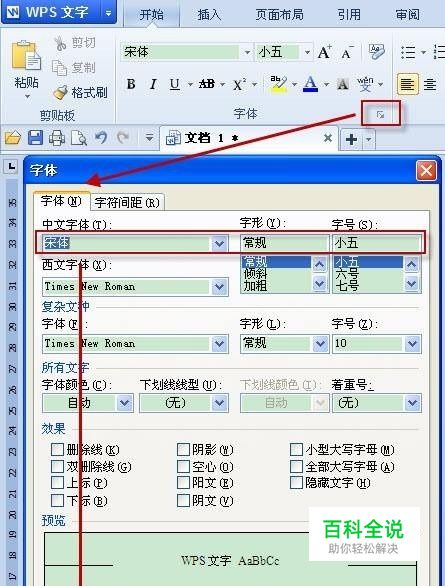Open the 复杂文种 字体 dropdown
Image resolution: width=445 pixels, height=586 pixels.
point(219,344)
